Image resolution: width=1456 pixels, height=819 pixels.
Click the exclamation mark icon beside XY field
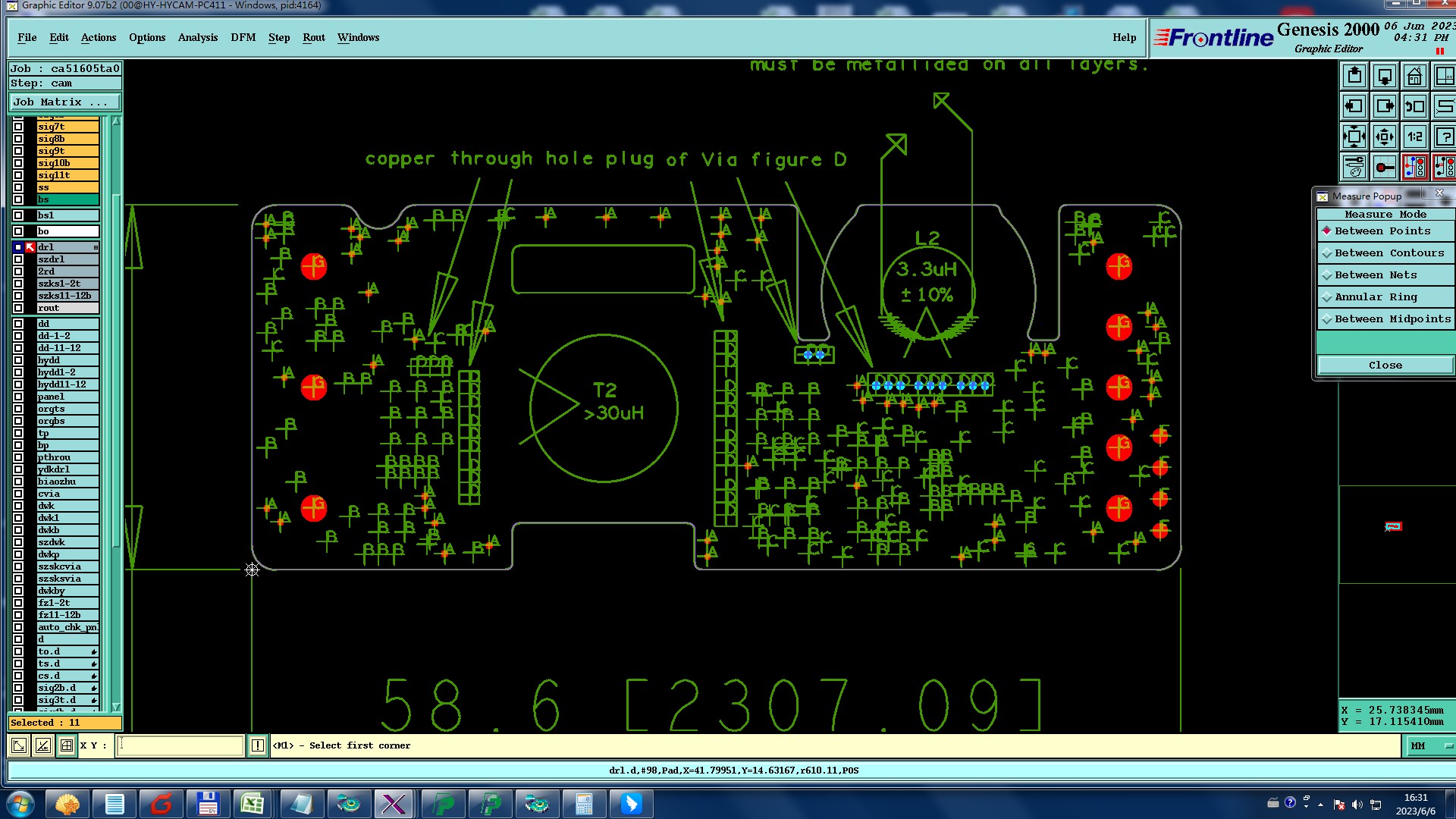tap(258, 745)
